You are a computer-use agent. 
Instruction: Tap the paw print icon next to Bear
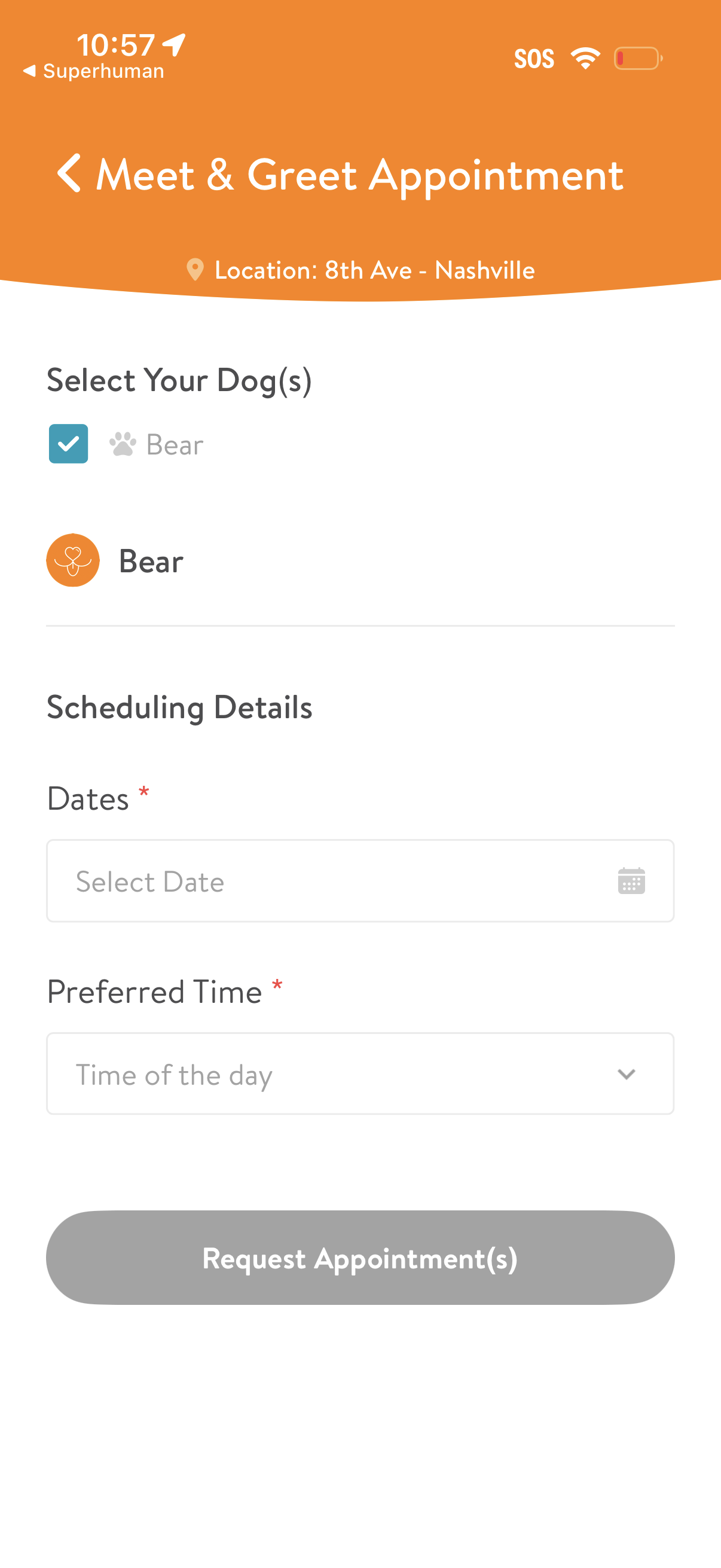click(x=123, y=444)
